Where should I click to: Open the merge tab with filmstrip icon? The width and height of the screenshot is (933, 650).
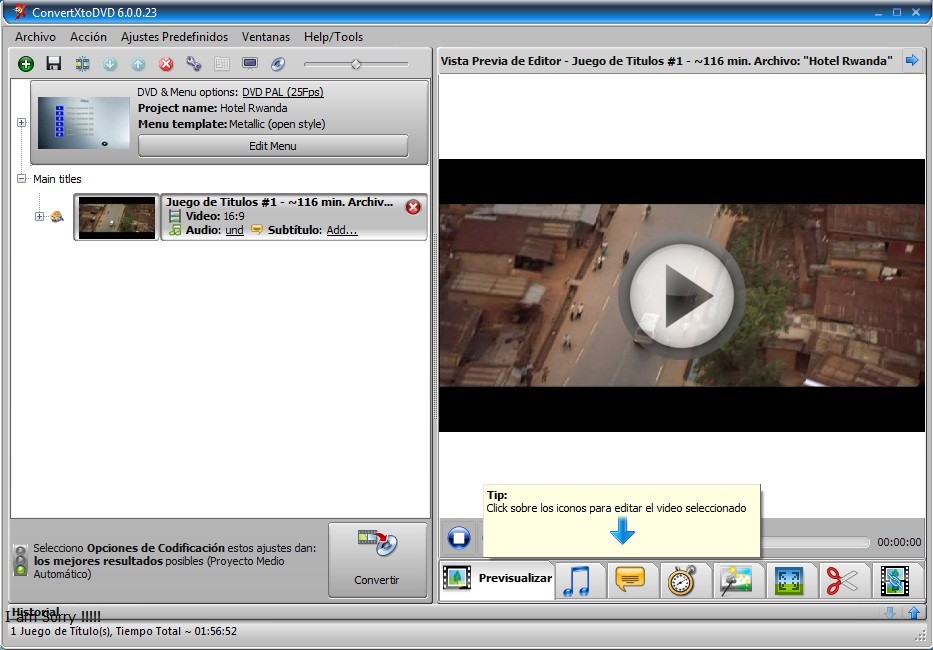[894, 581]
